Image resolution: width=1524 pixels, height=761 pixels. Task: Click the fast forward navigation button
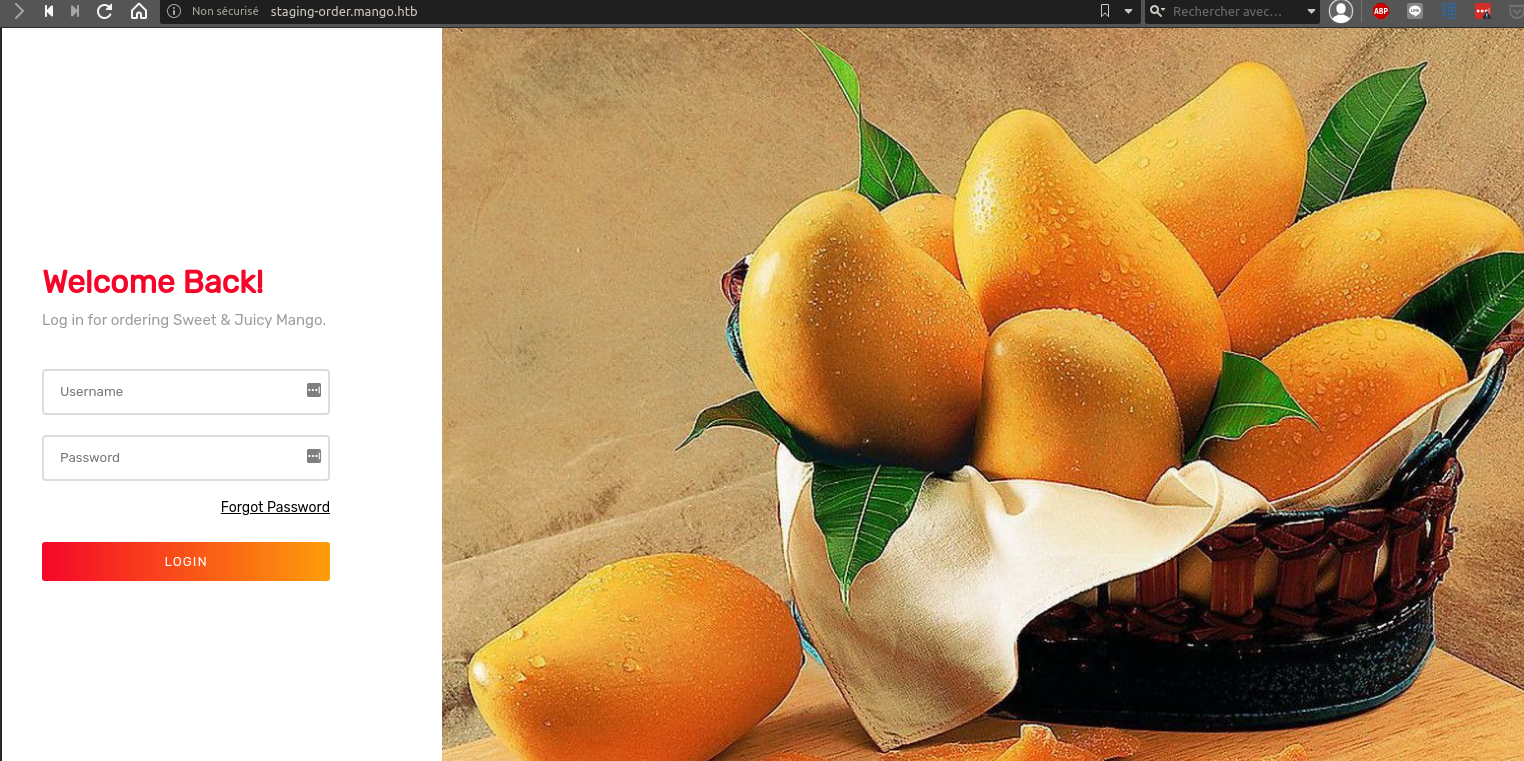point(75,12)
